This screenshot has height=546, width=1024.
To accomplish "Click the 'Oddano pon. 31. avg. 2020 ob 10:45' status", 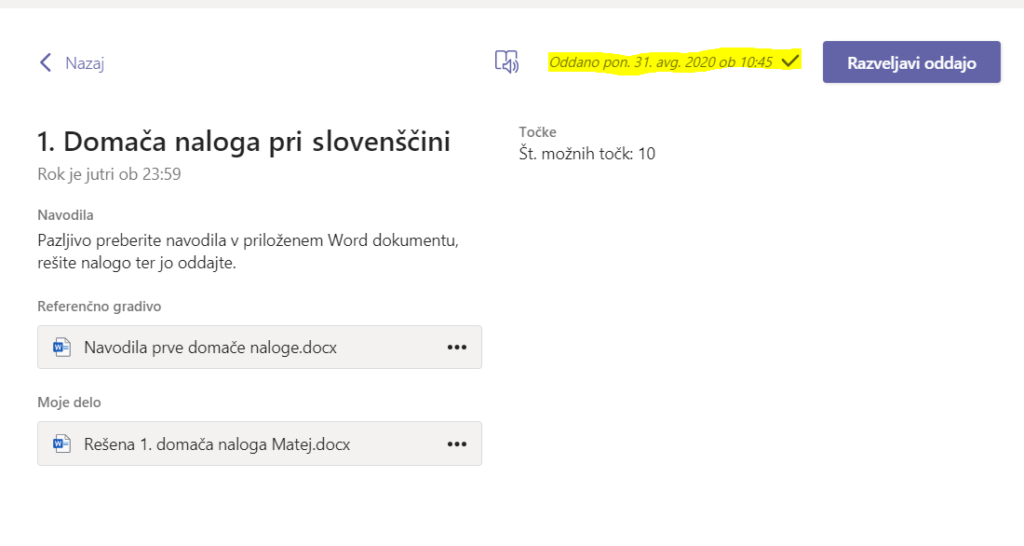I will pyautogui.click(x=660, y=62).
